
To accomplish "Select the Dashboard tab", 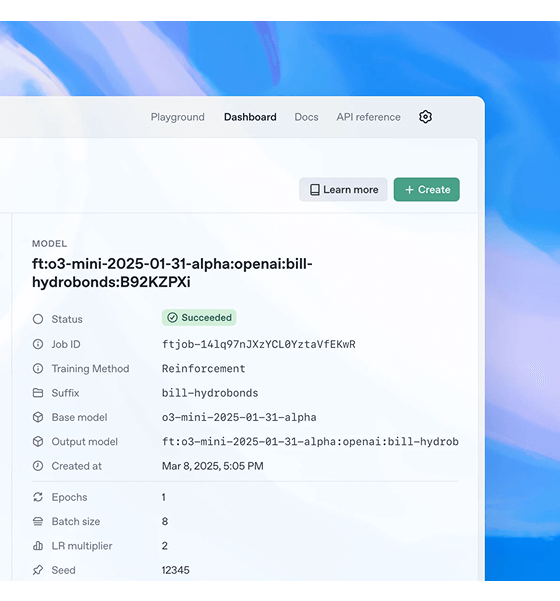I will click(x=250, y=117).
